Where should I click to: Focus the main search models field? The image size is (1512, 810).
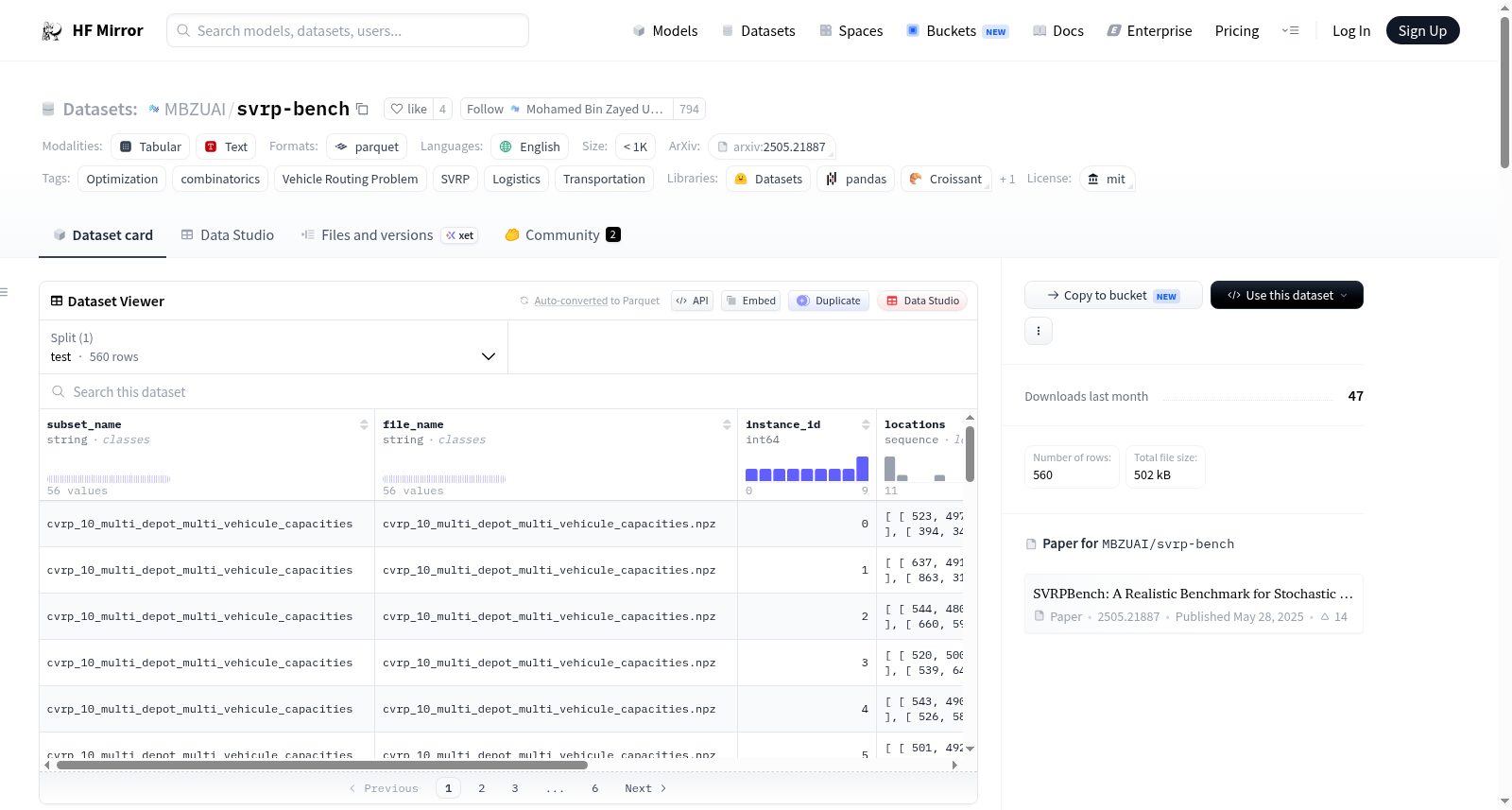[348, 30]
